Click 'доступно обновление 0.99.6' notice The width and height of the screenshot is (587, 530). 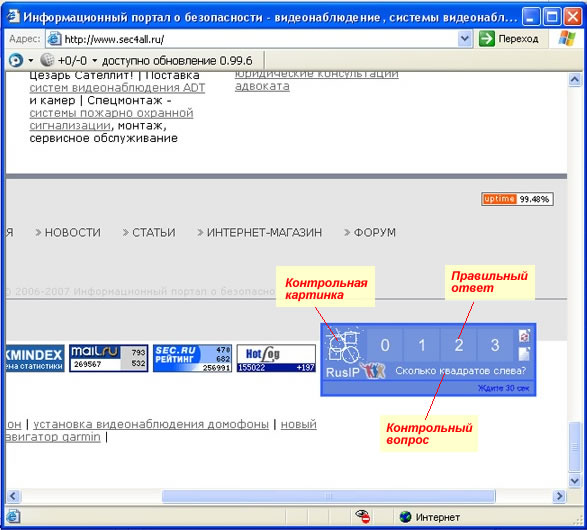point(177,61)
